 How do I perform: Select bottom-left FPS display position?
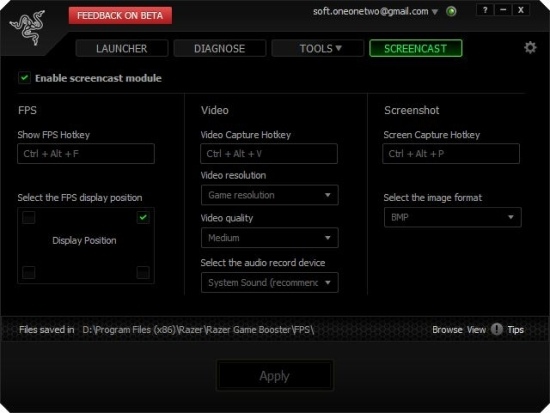point(28,272)
